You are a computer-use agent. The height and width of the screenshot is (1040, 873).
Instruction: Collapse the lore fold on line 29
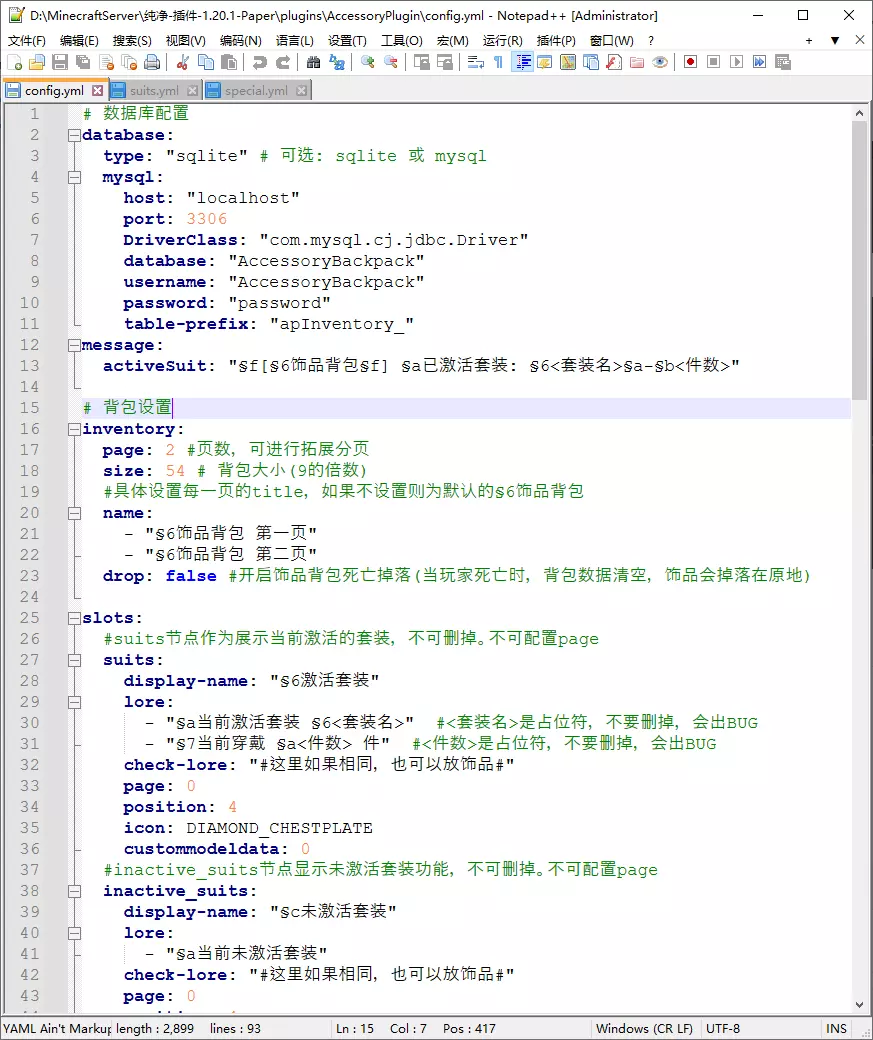click(74, 702)
